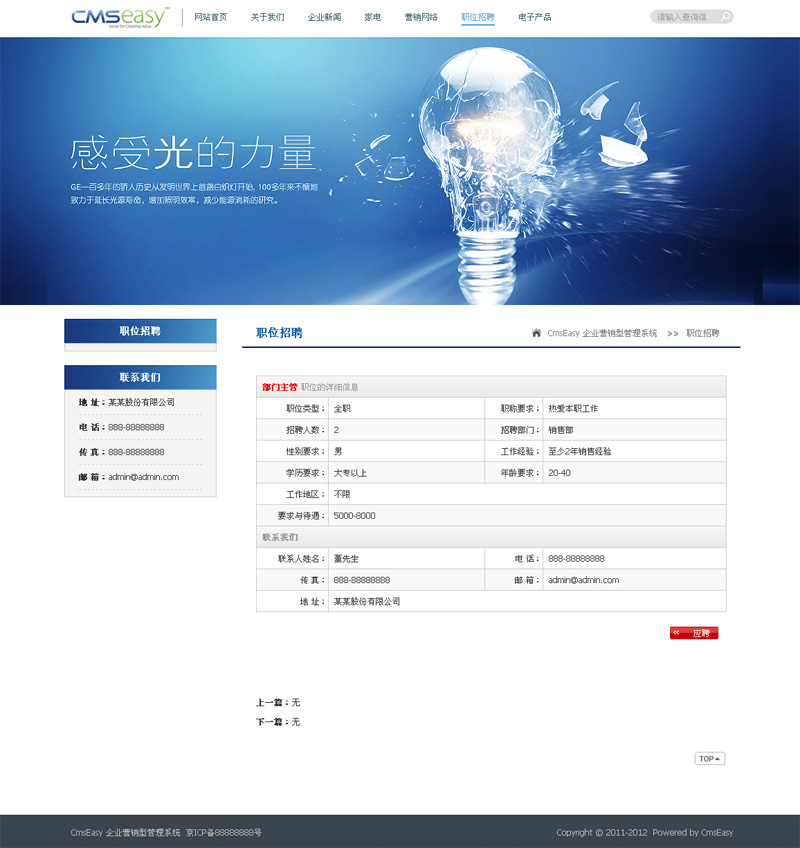
Task: Click the 联系我们 sidebar heading
Action: [140, 377]
